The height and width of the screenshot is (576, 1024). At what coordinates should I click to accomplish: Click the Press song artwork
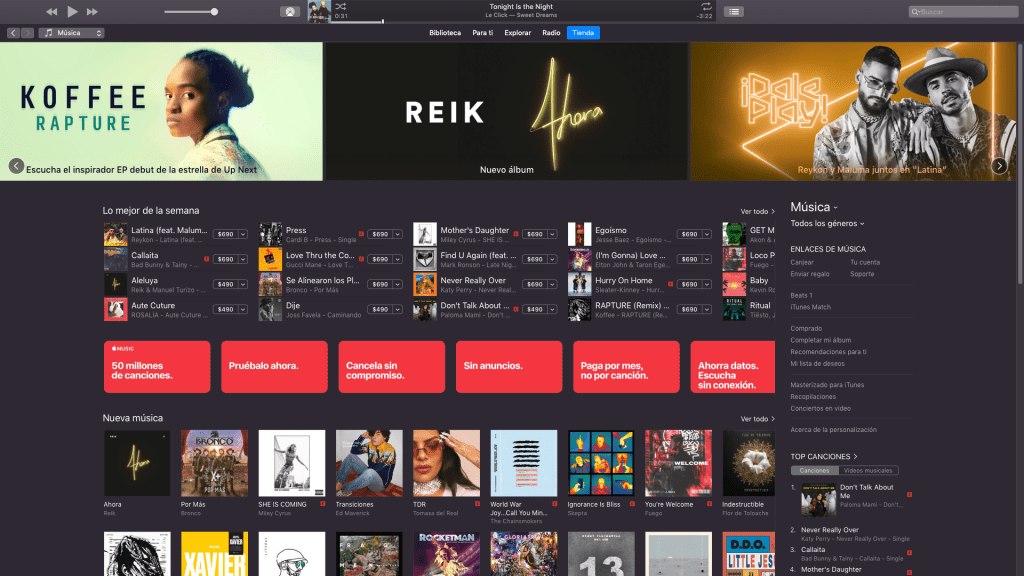(x=270, y=234)
